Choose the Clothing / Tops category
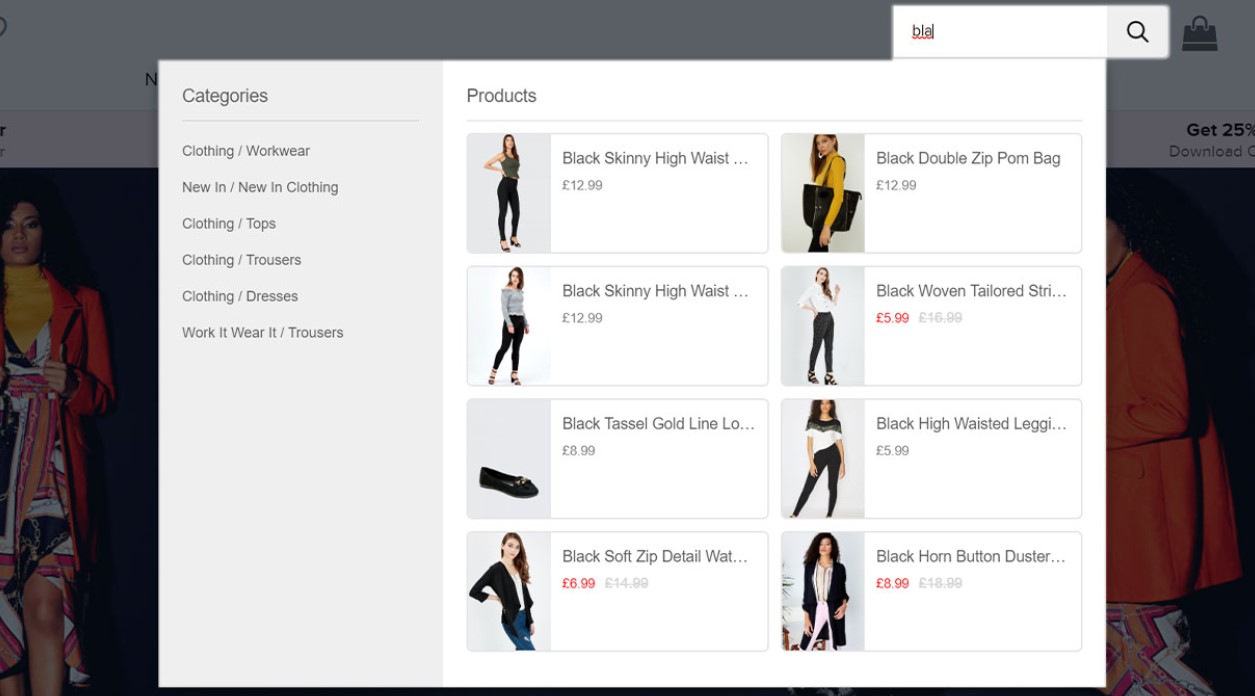This screenshot has width=1255, height=696. (x=229, y=224)
